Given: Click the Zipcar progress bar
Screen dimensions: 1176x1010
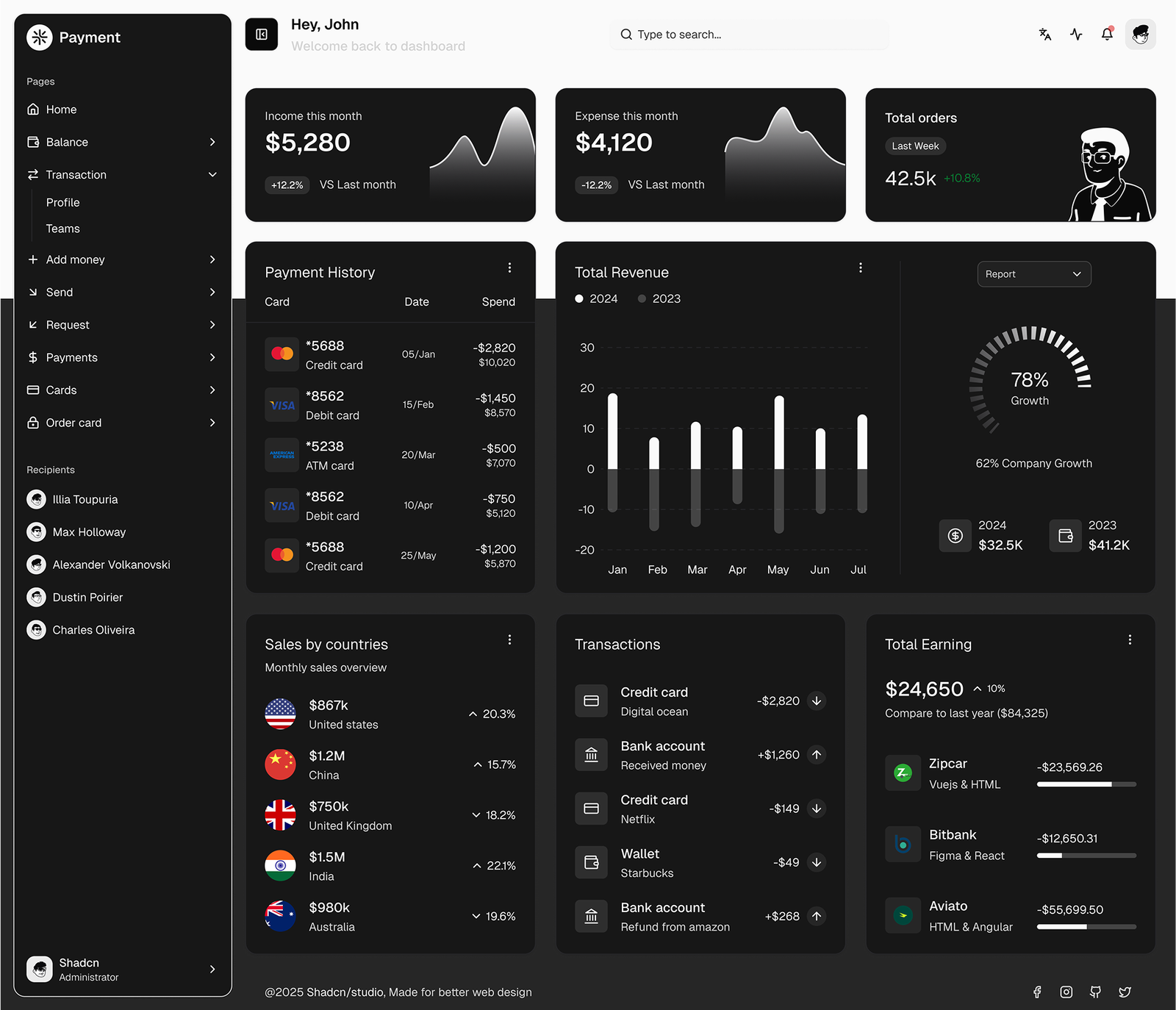Looking at the screenshot, I should coord(1086,784).
